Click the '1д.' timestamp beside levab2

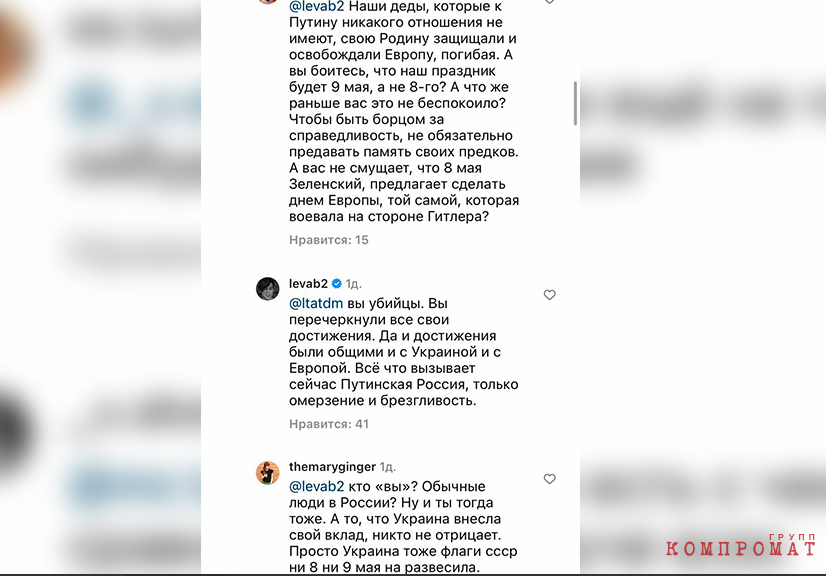353,284
